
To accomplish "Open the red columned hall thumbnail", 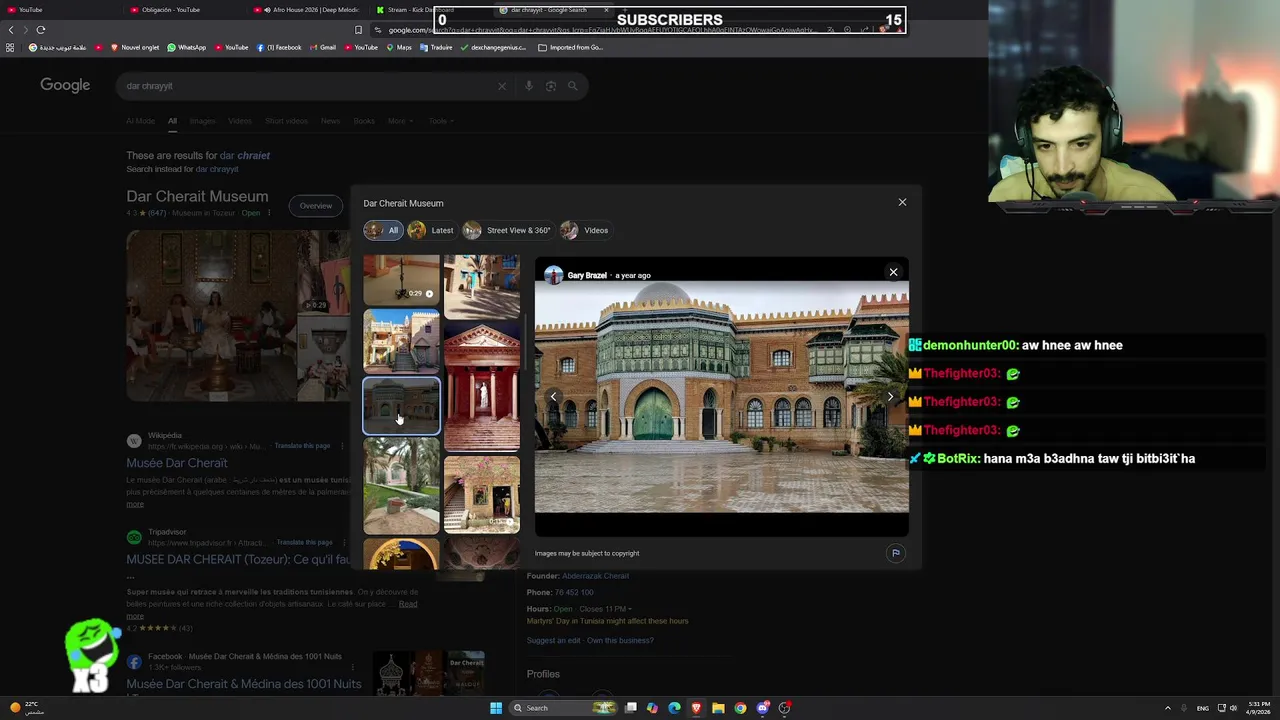I will pos(482,387).
